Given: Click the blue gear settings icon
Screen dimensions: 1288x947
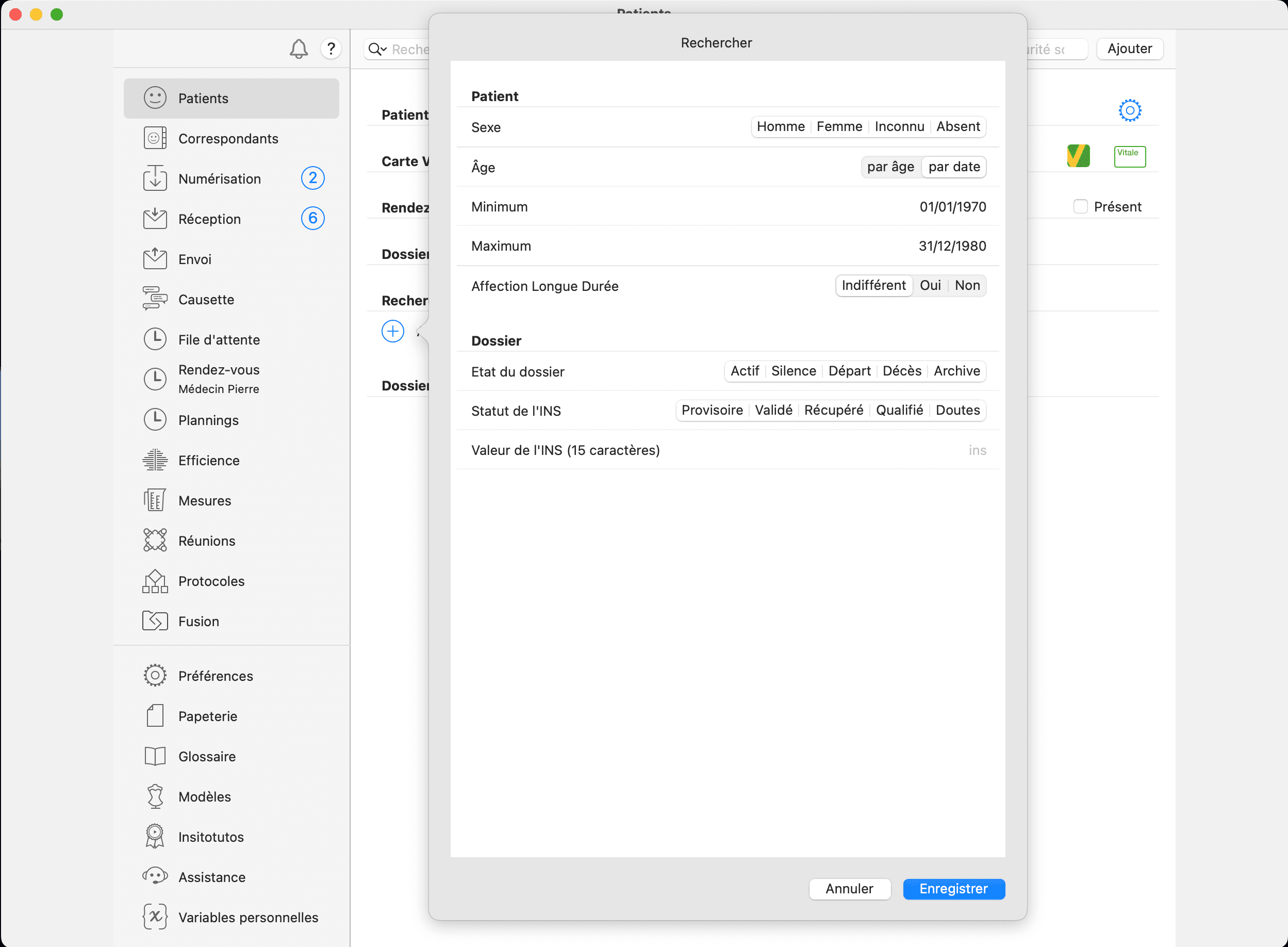Looking at the screenshot, I should pos(1129,110).
